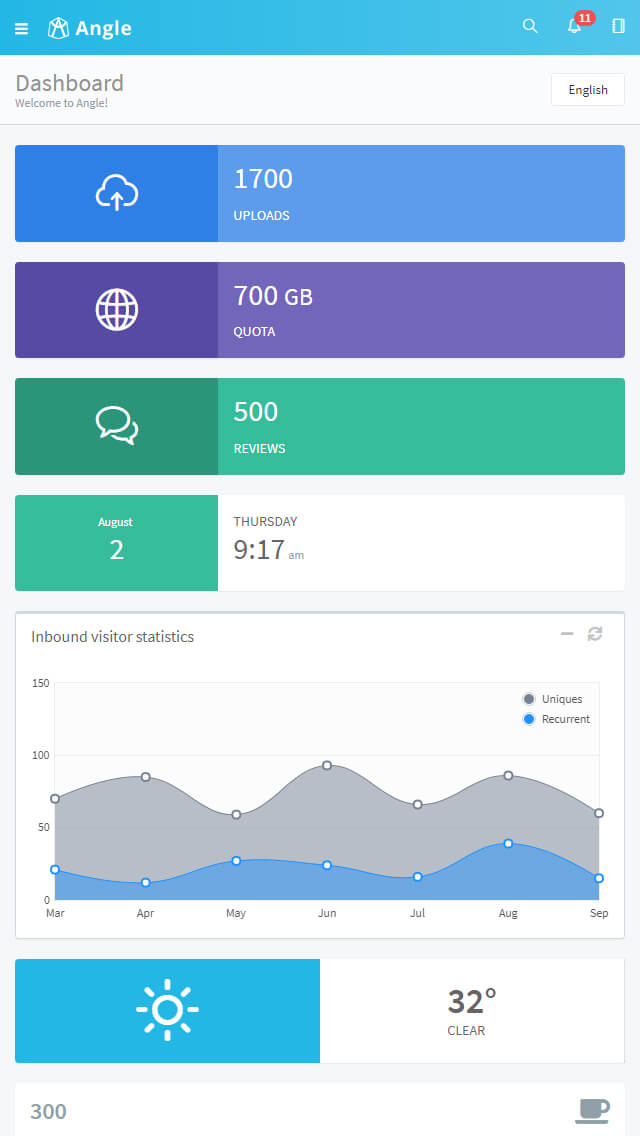The height and width of the screenshot is (1136, 640).
Task: Open notifications bell with 11 badge
Action: 575,26
